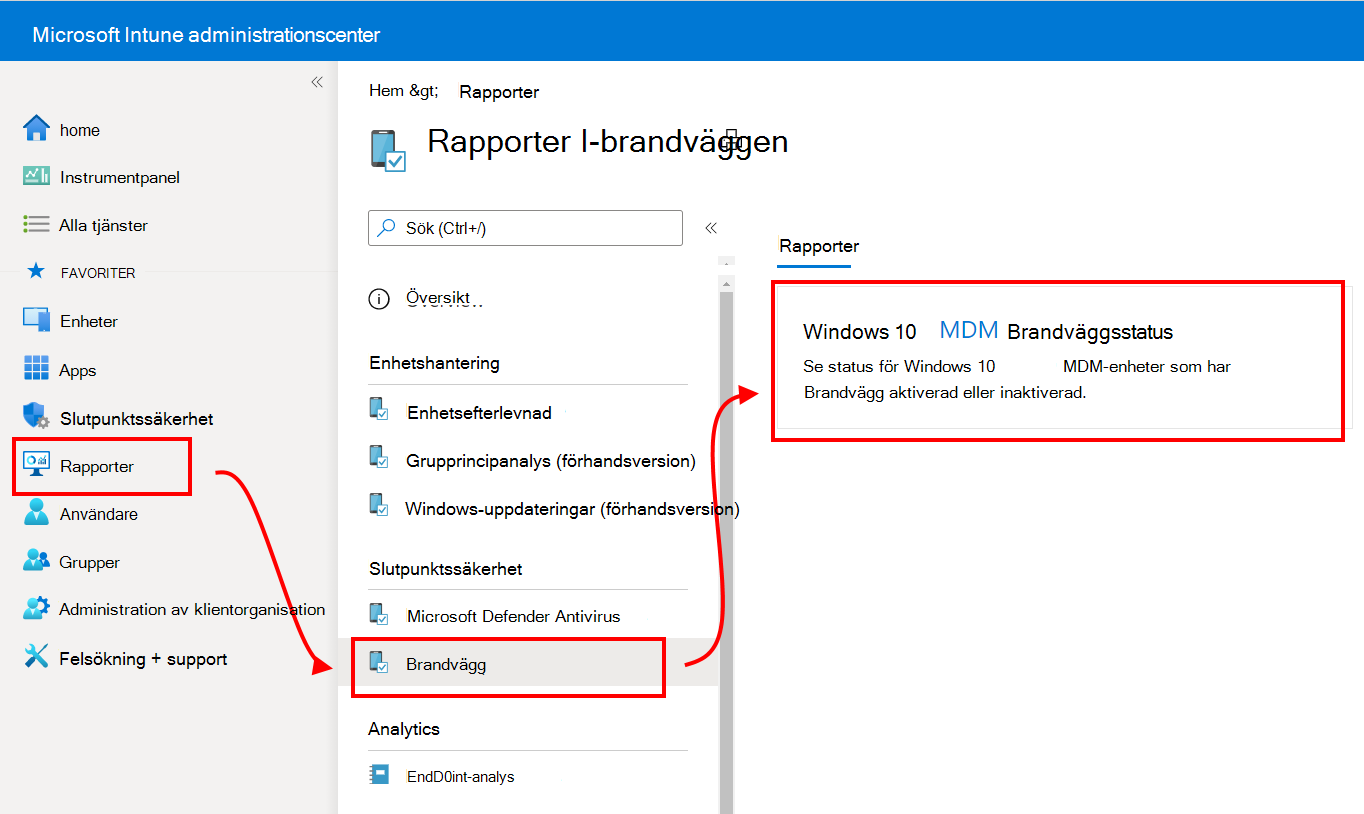Click the FAVORITER star icon
The height and width of the screenshot is (814, 1364).
pos(36,271)
